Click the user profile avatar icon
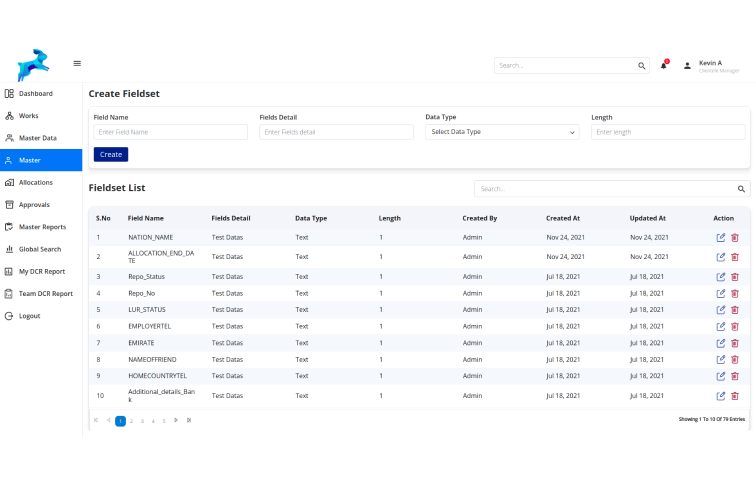The width and height of the screenshot is (756, 486). click(687, 66)
